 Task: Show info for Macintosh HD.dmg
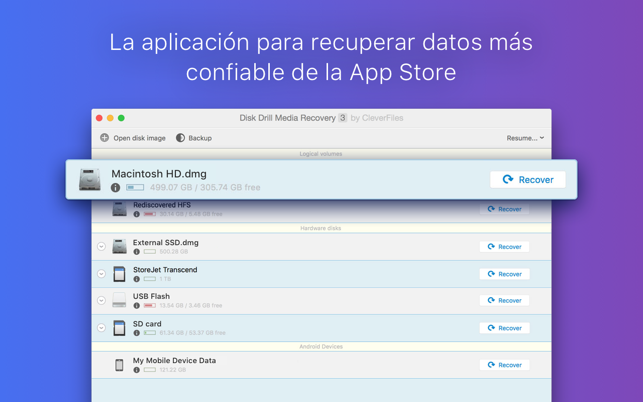116,187
